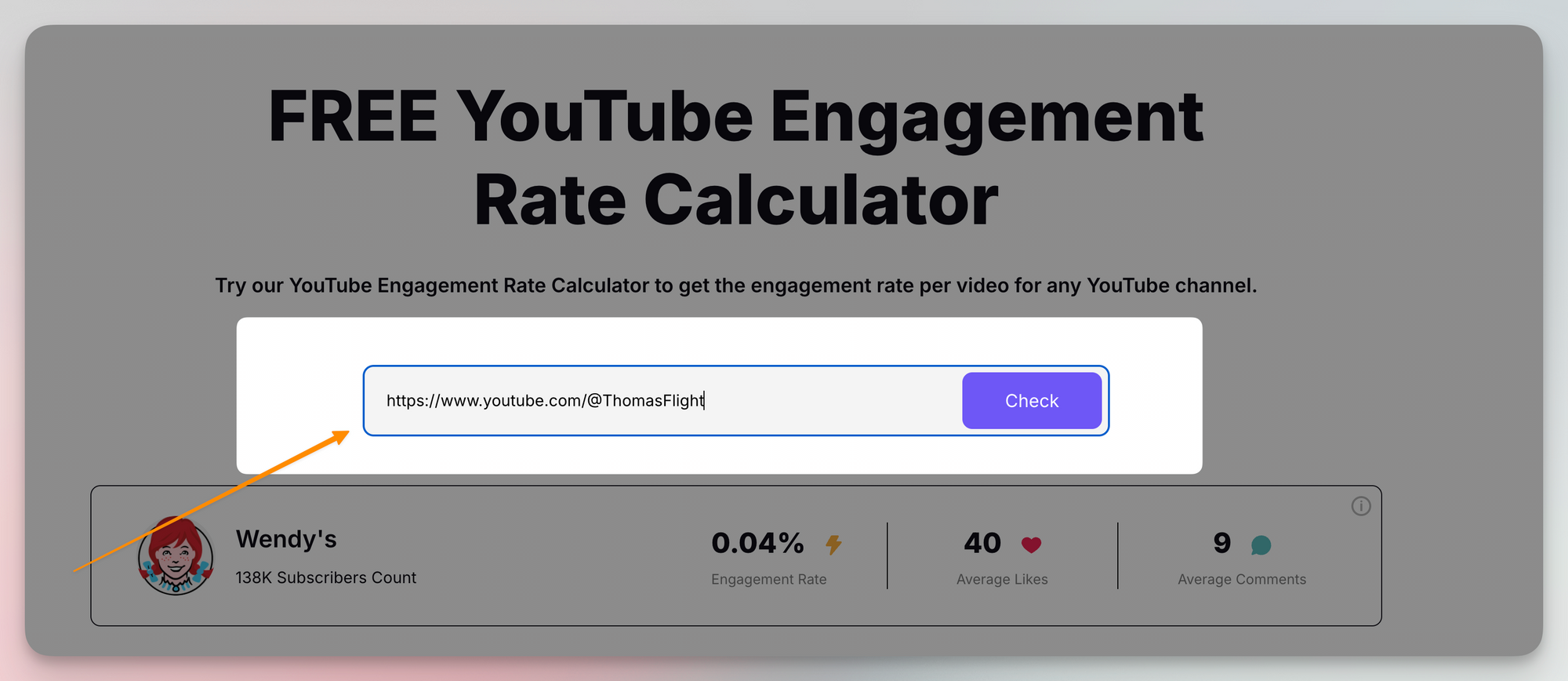Viewport: 1568px width, 681px height.
Task: Open the info icon on results card
Action: point(1361,506)
